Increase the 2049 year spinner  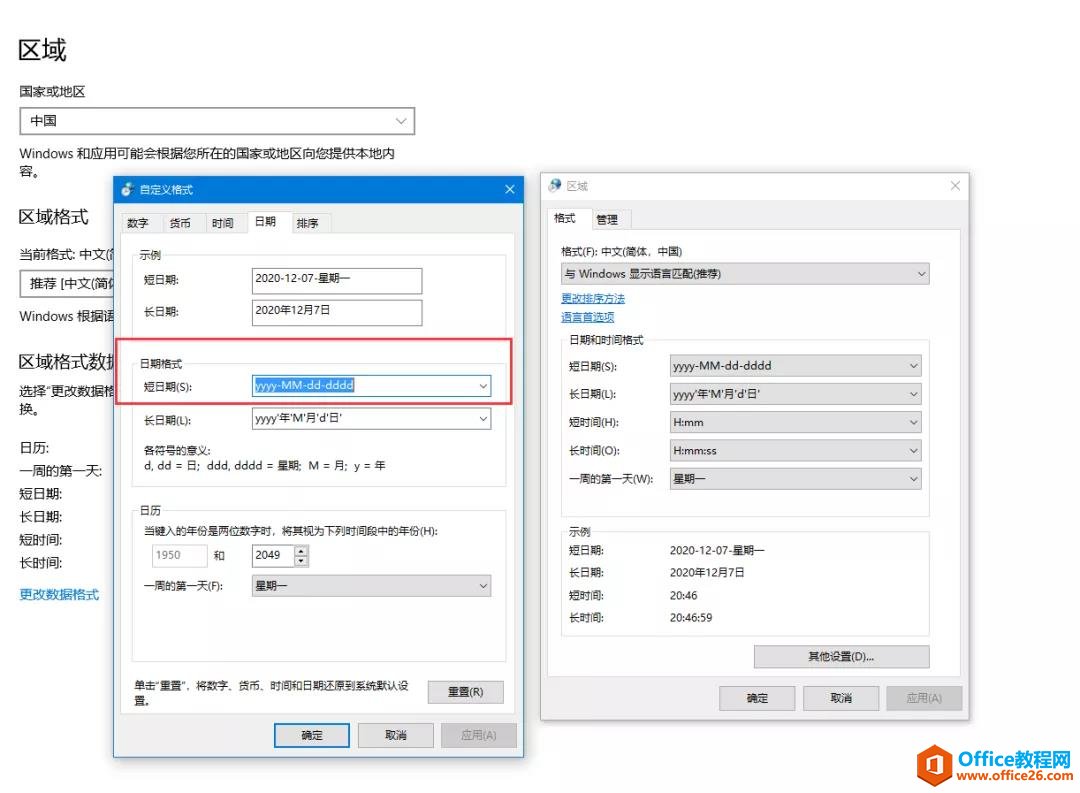click(x=301, y=550)
